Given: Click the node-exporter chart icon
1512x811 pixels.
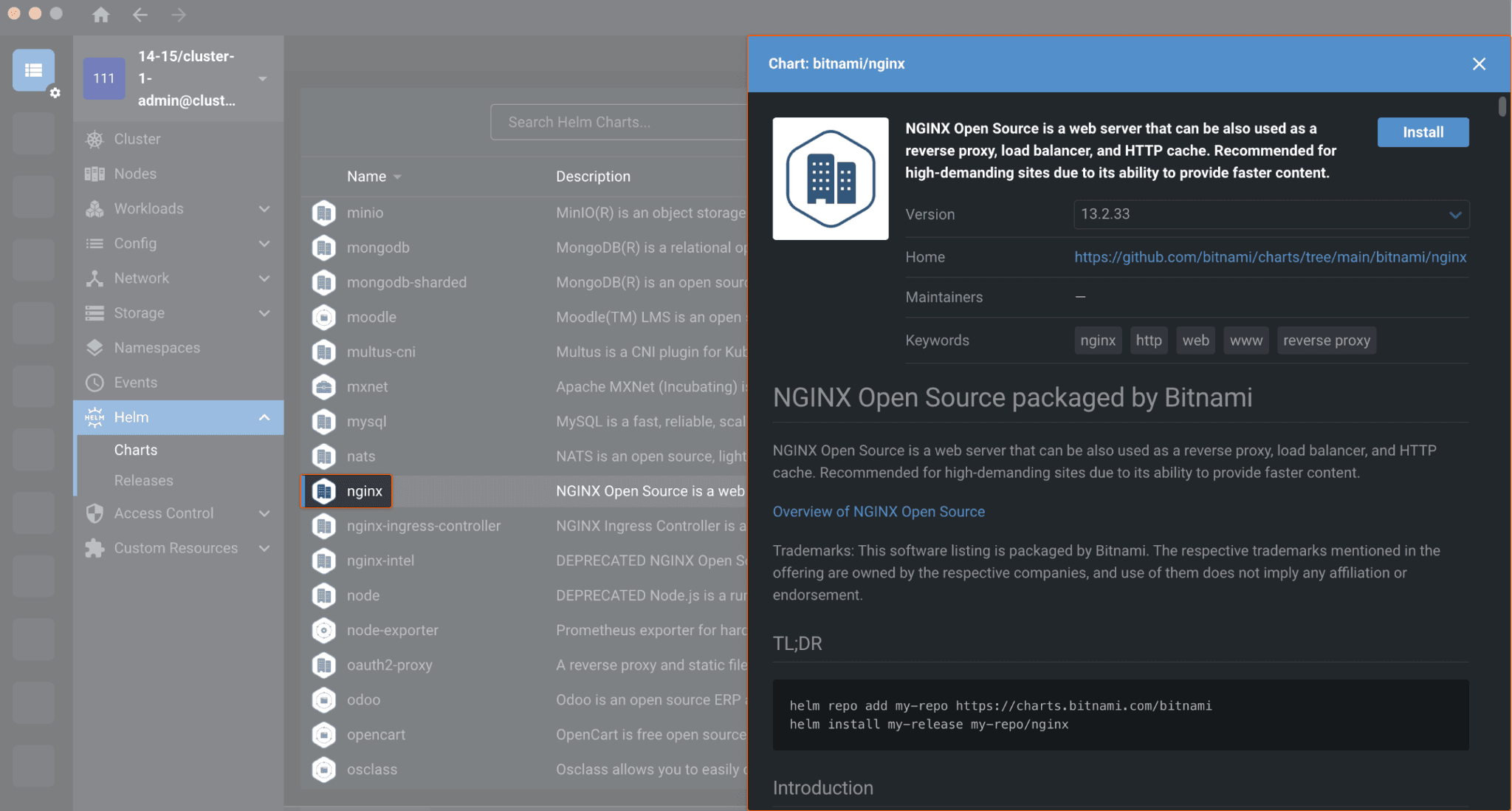Looking at the screenshot, I should [x=323, y=630].
